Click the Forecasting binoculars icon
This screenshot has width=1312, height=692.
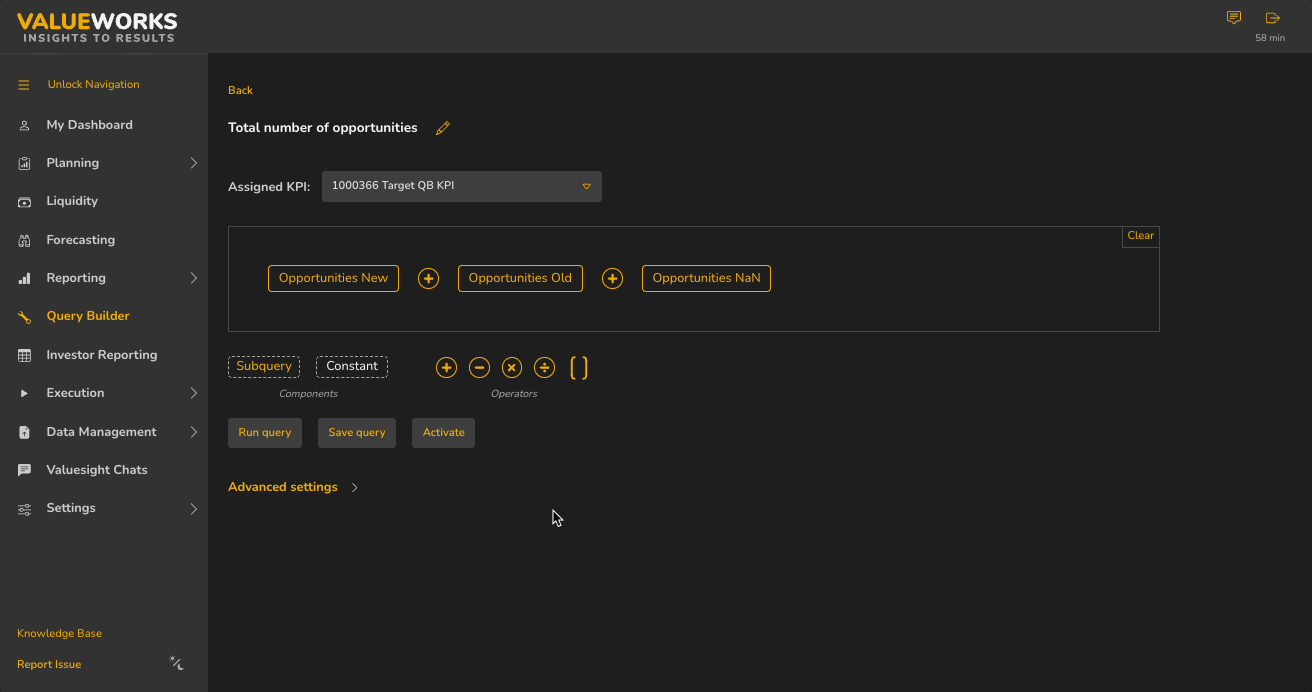click(x=25, y=241)
